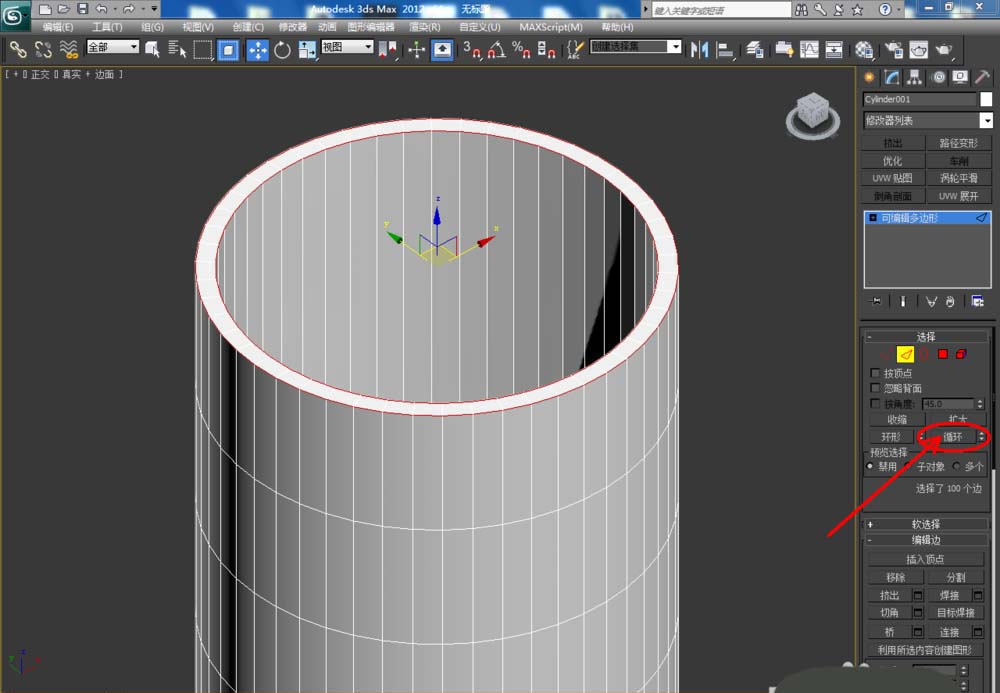1000x693 pixels.
Task: Activate the Rotate tool
Action: pyautogui.click(x=282, y=49)
